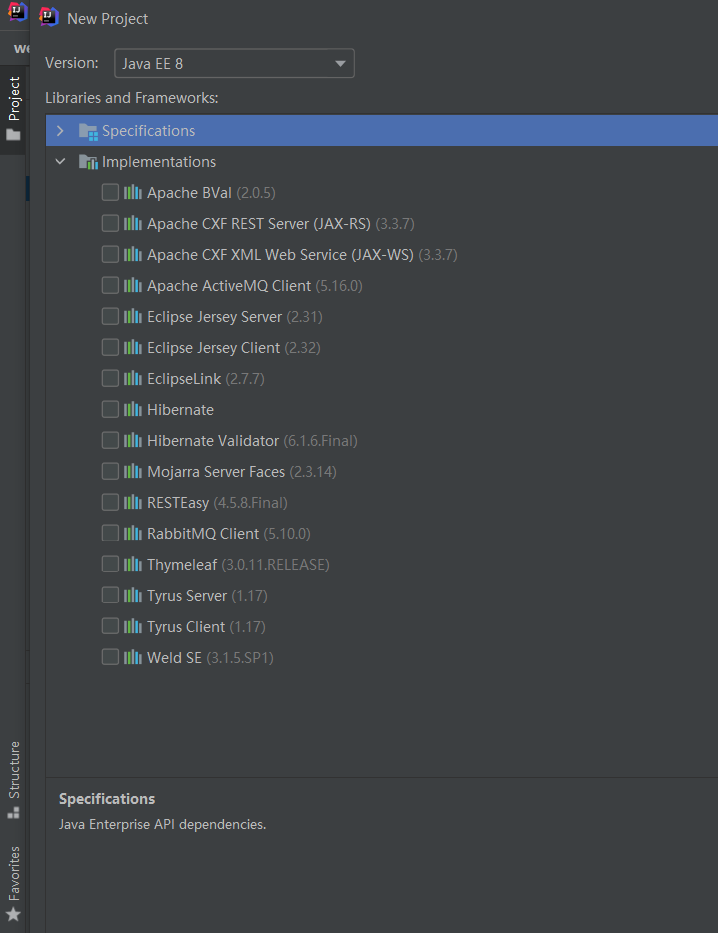The height and width of the screenshot is (933, 718).
Task: Select the Hibernate Validator (6.1.6.Final) text
Action: 252,440
